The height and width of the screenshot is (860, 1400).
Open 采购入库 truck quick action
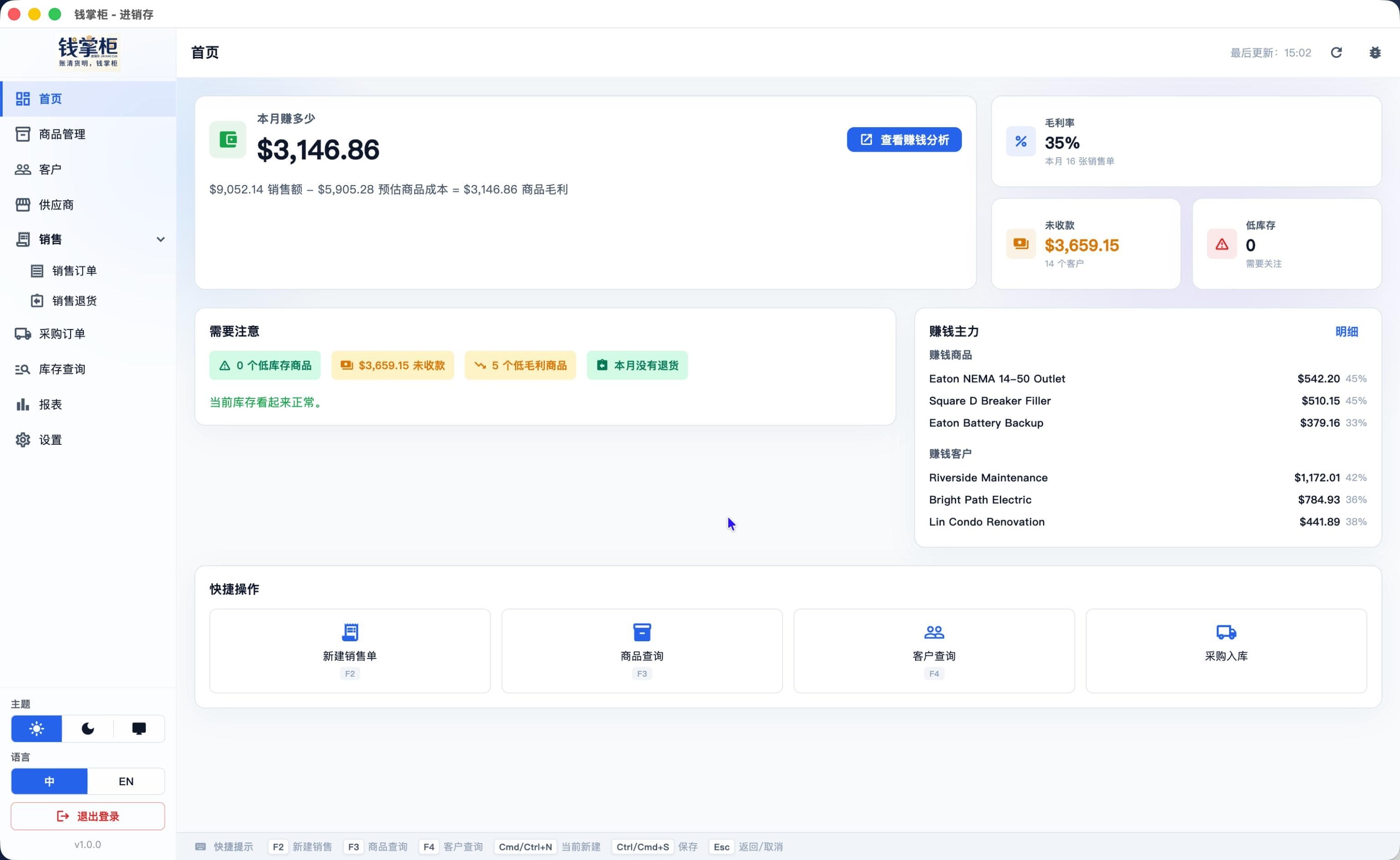pos(1226,651)
